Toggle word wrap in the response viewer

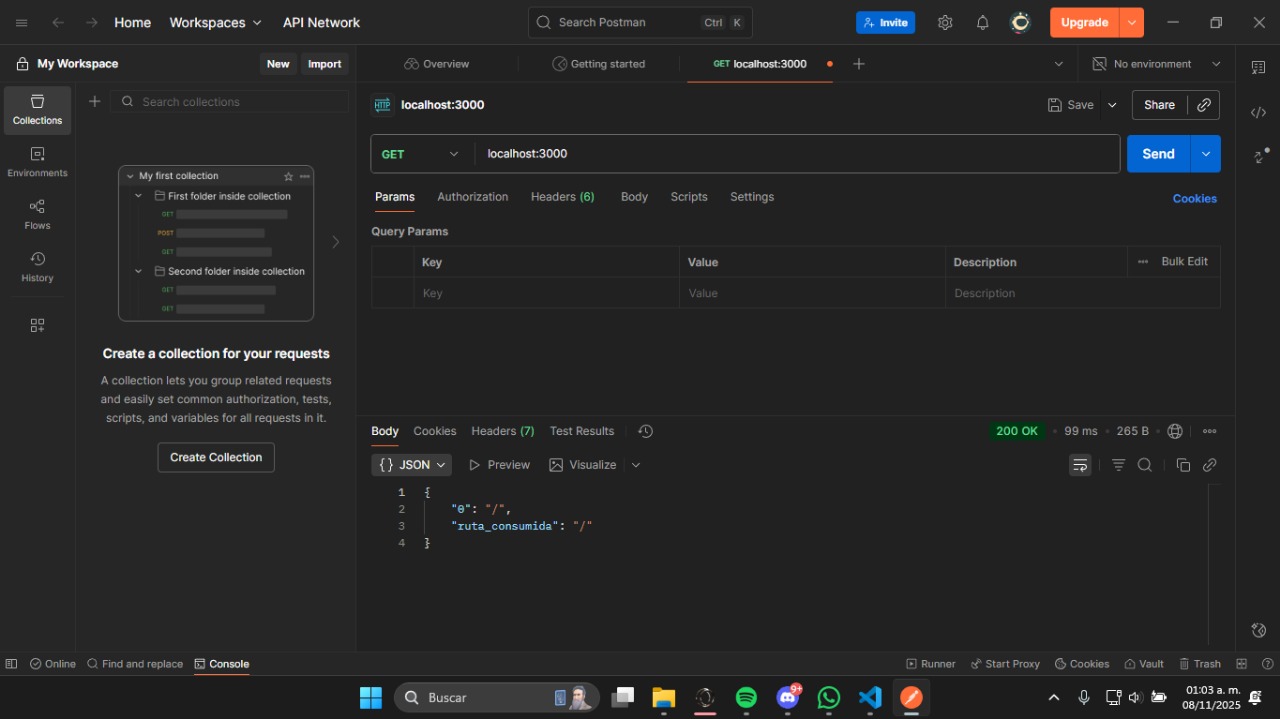(x=1080, y=465)
